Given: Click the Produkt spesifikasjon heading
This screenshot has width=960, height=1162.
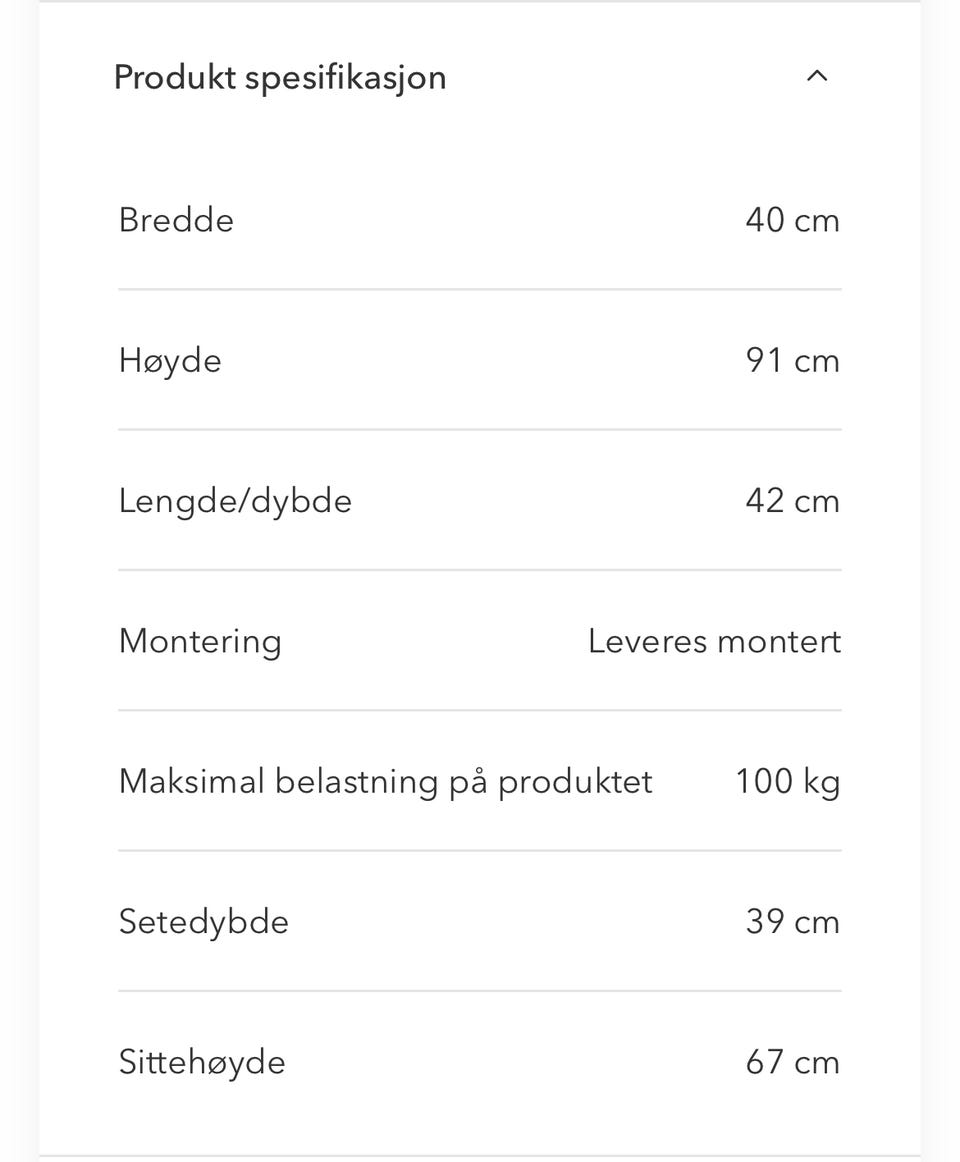Looking at the screenshot, I should [x=280, y=77].
